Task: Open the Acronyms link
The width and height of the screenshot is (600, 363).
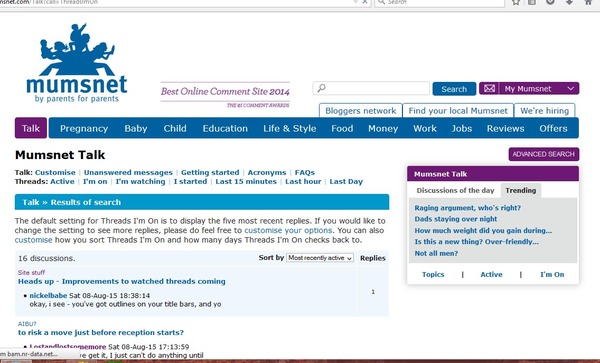Action: [267, 173]
